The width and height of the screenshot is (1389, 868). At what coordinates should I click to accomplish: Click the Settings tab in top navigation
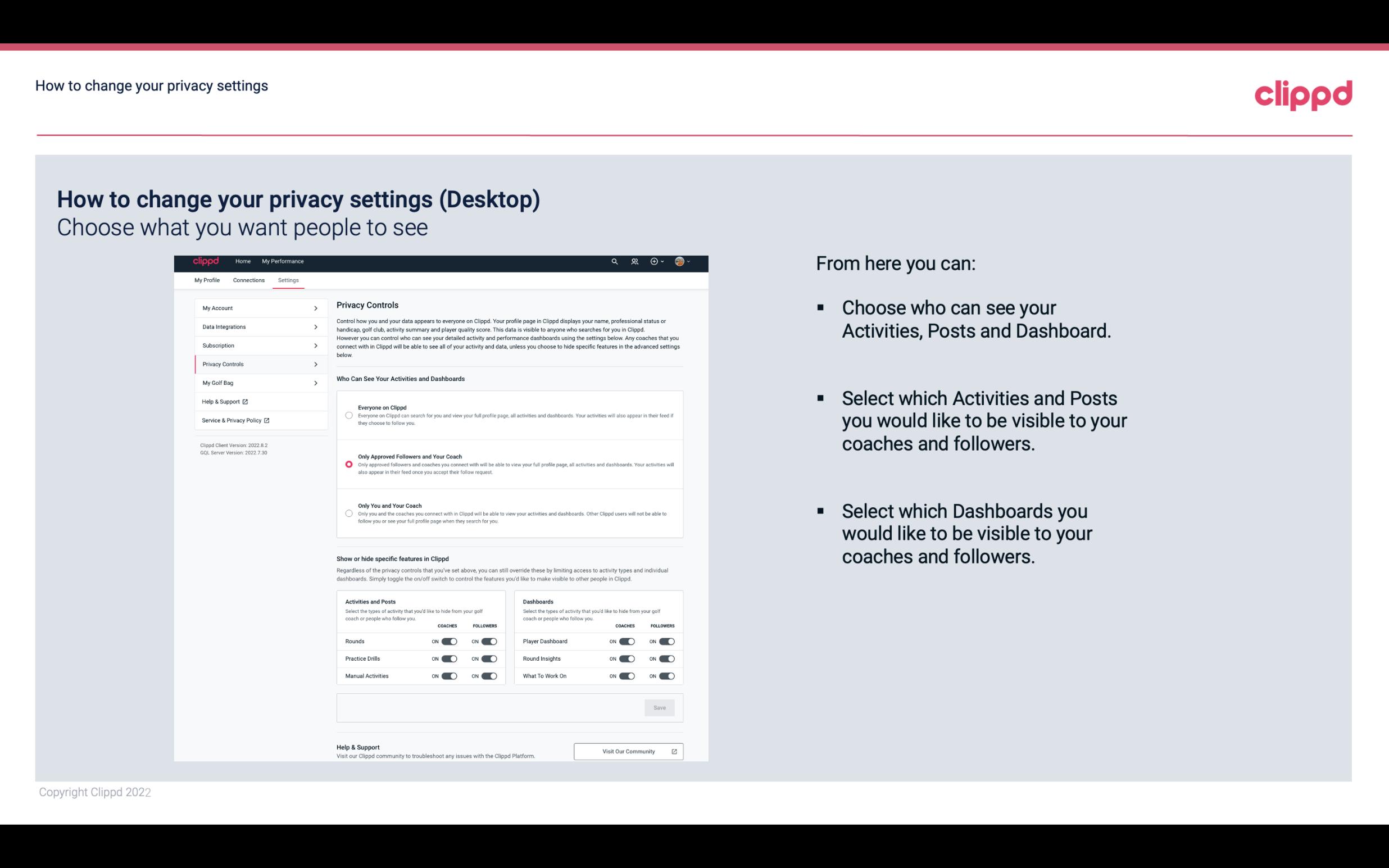(288, 280)
